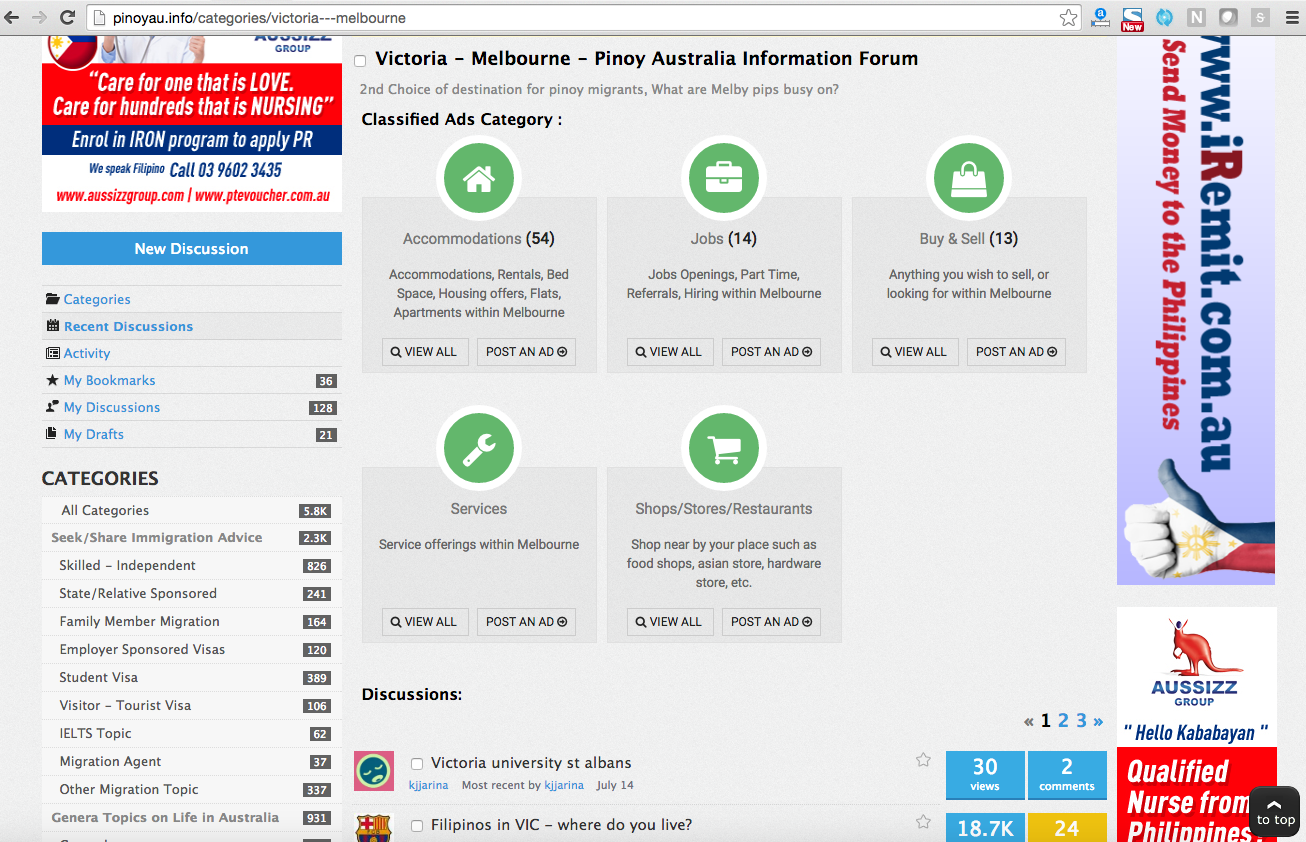Open Recent Discussions in the sidebar
The image size is (1306, 842).
click(128, 326)
